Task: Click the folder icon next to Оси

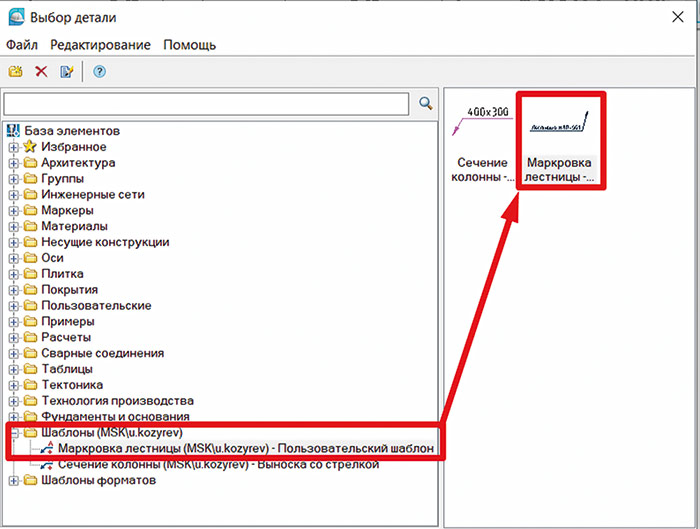Action: [x=30, y=258]
